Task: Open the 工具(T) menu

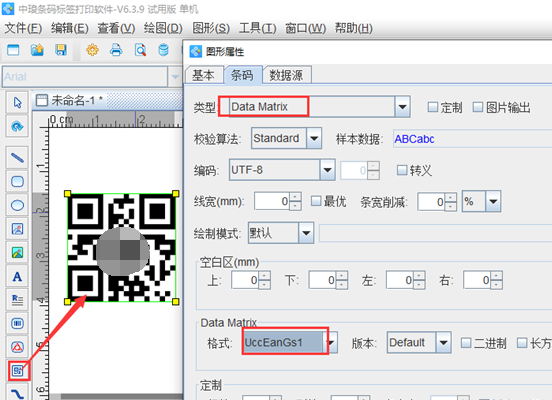Action: pos(257,28)
